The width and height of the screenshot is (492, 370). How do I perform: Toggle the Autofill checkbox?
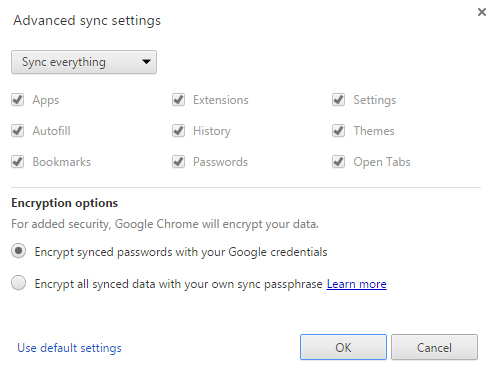[x=17, y=131]
